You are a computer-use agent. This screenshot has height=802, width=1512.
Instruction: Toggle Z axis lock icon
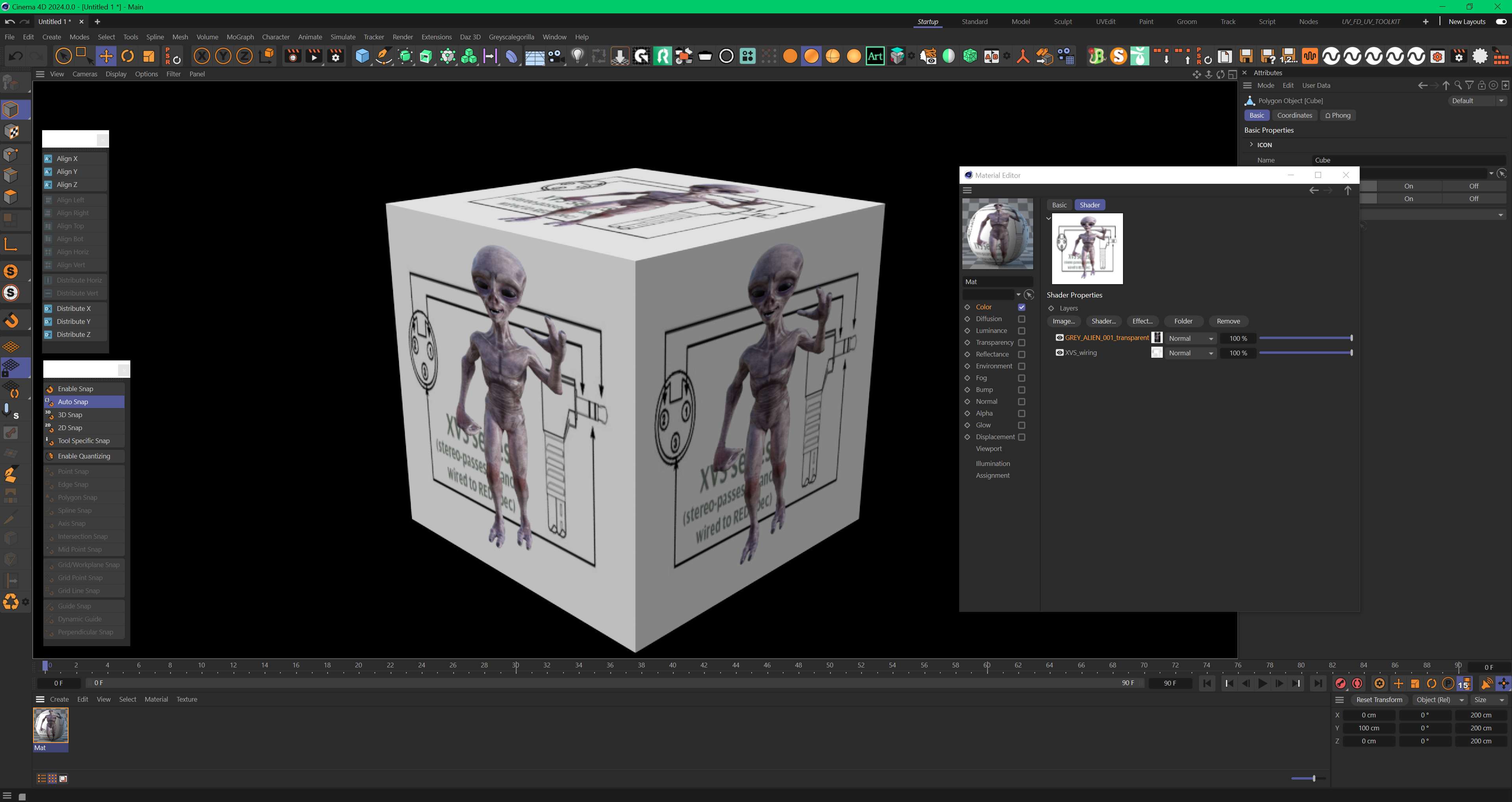pyautogui.click(x=244, y=56)
